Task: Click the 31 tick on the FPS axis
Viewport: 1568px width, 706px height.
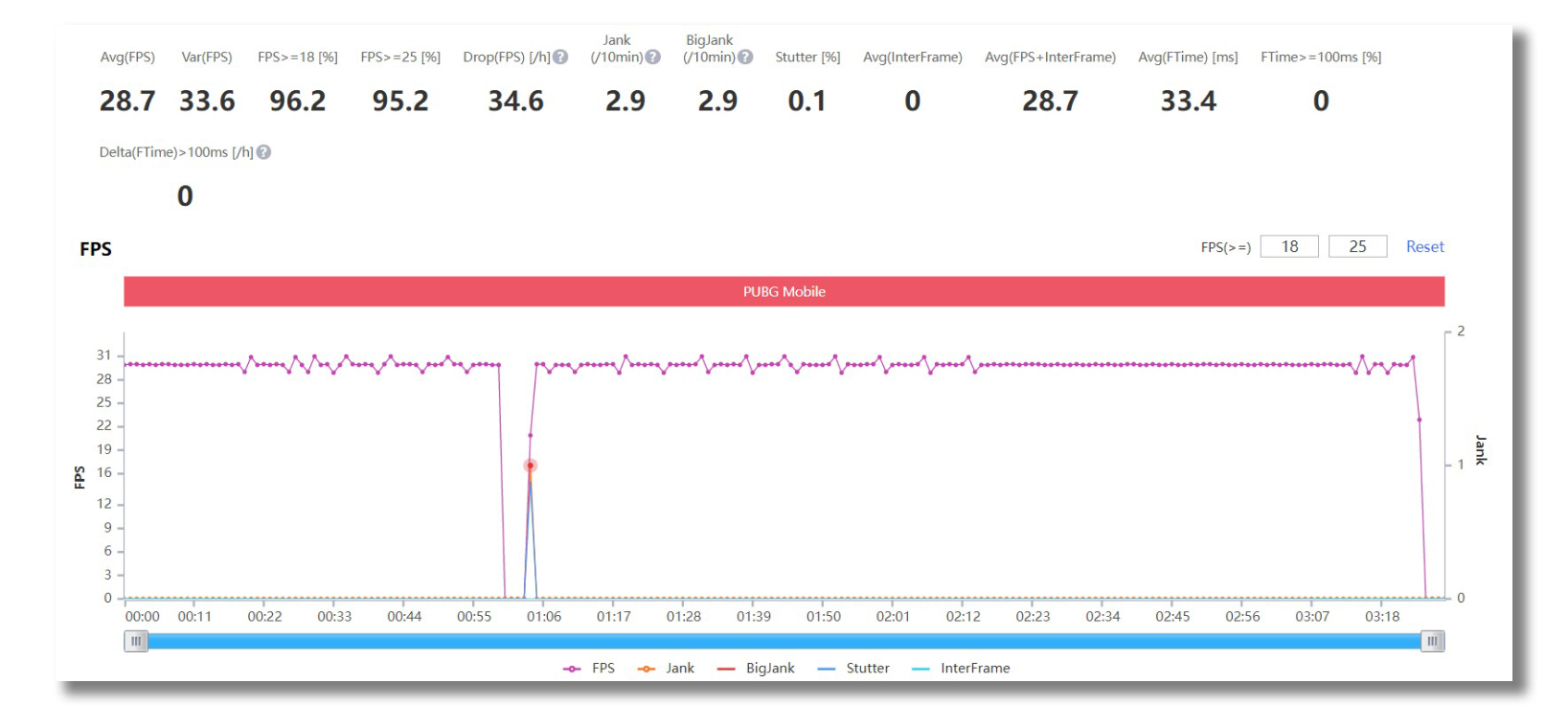Action: (103, 355)
